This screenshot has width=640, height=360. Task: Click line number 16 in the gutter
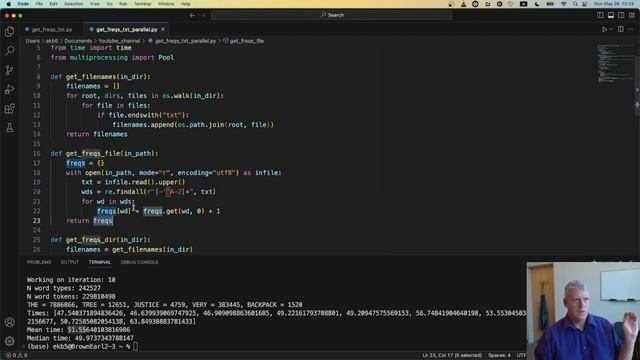(36, 153)
